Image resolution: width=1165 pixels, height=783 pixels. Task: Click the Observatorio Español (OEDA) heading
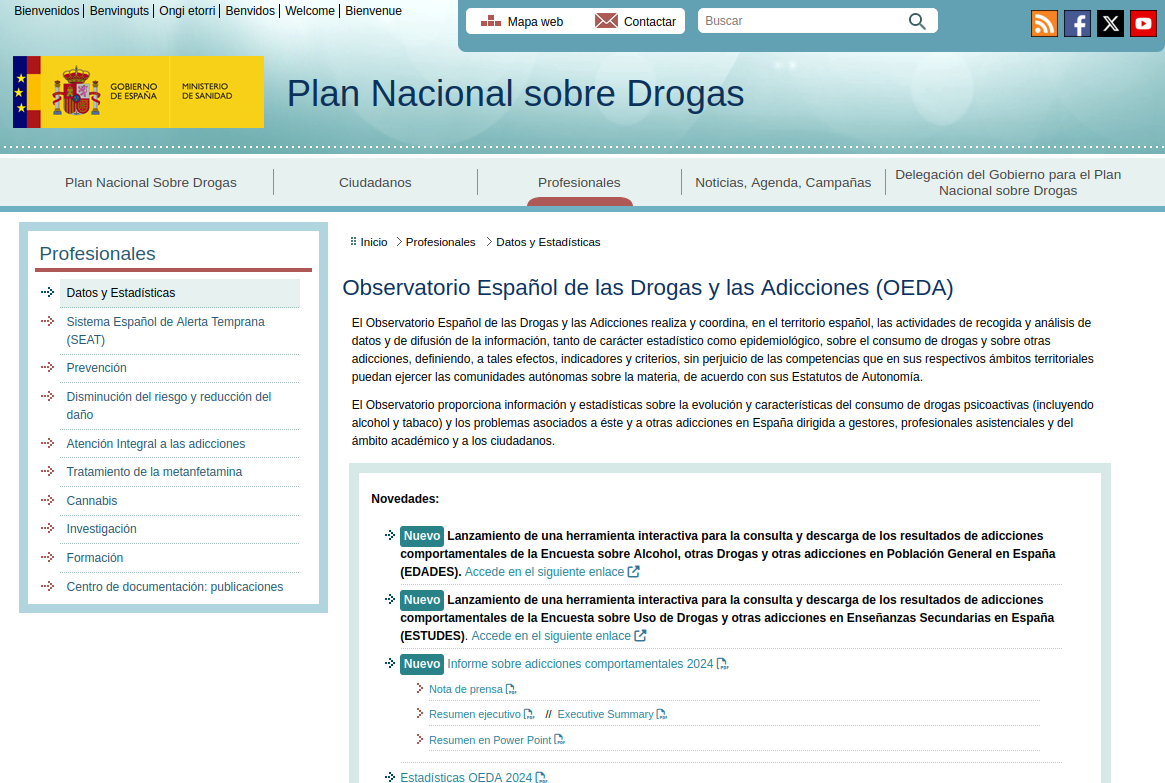pyautogui.click(x=647, y=287)
